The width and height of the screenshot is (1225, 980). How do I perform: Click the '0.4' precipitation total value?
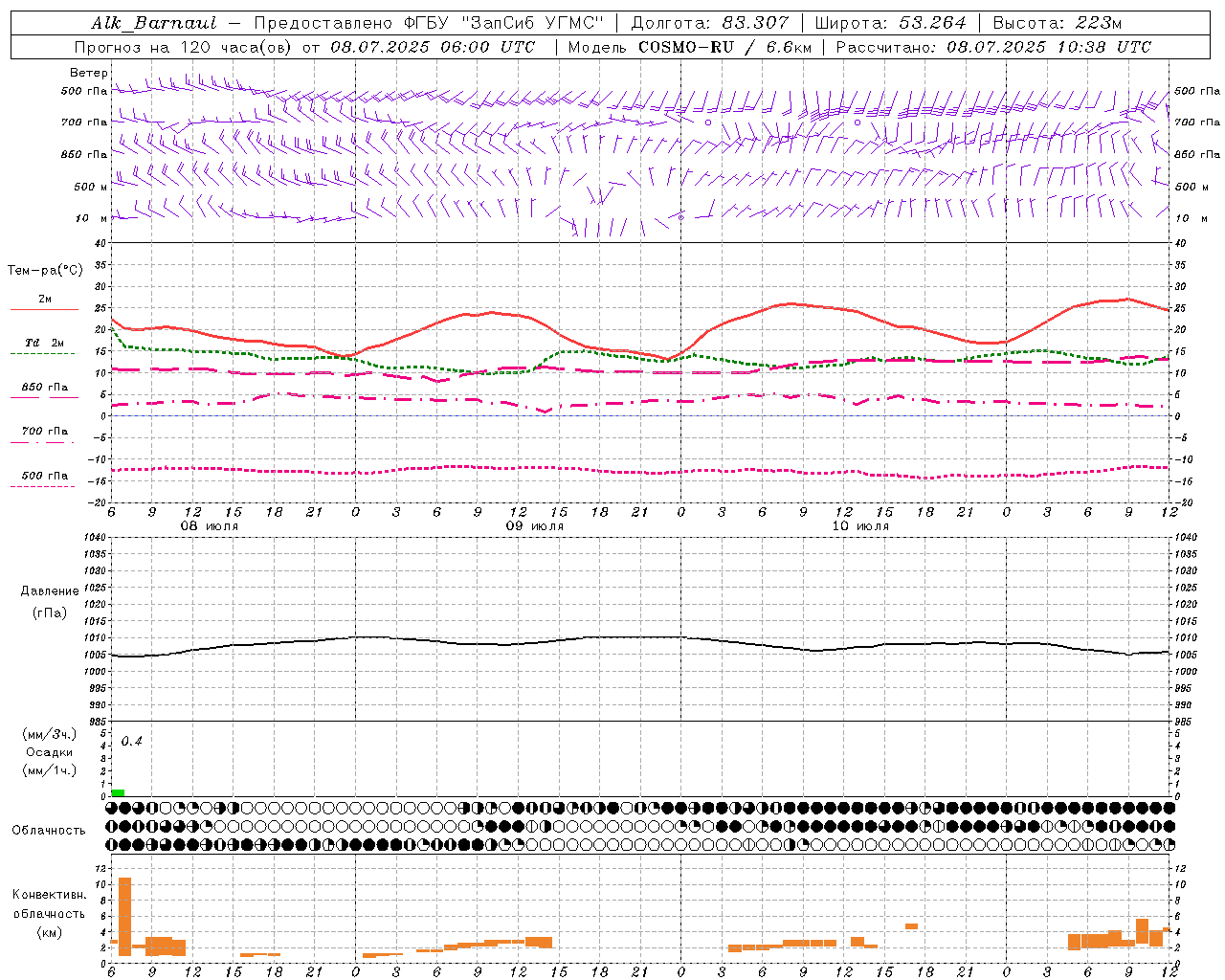tap(132, 741)
